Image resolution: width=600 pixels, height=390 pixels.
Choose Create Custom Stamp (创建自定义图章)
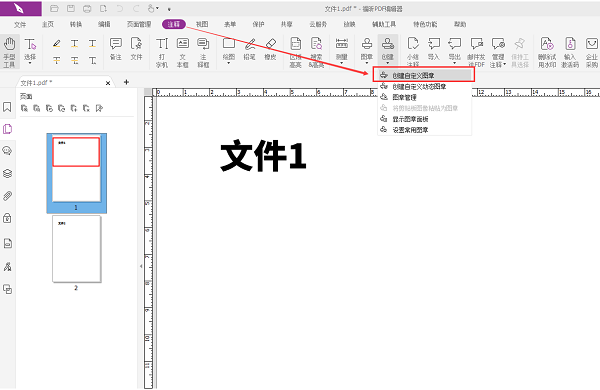tap(424, 75)
